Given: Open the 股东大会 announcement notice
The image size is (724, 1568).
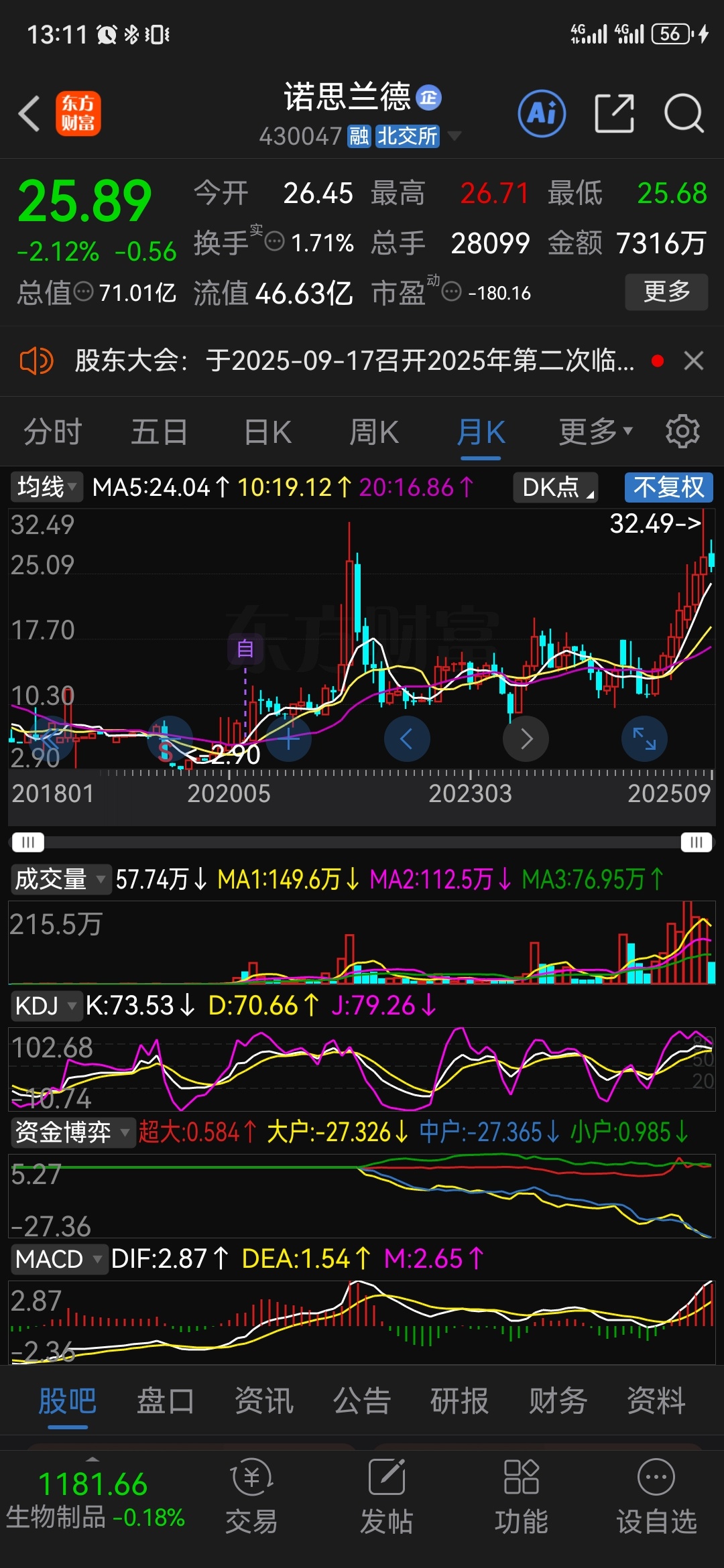Looking at the screenshot, I should tap(355, 361).
